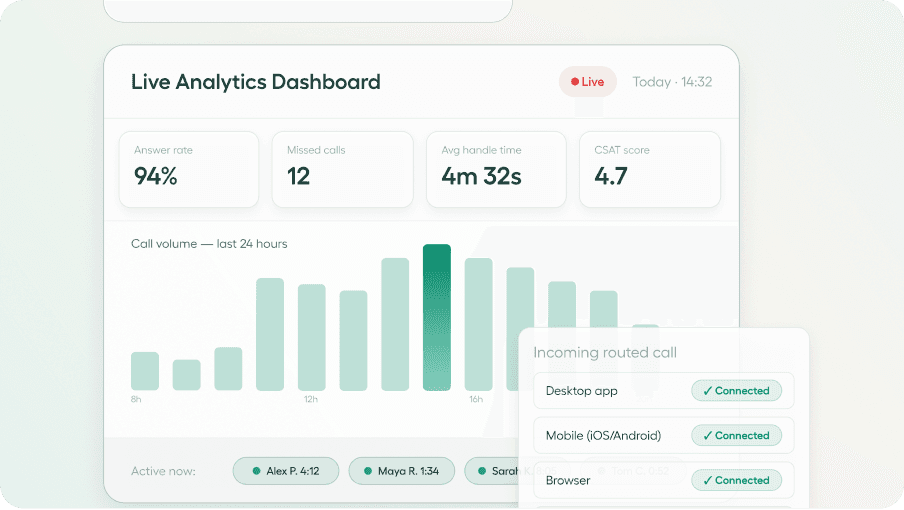Open the Avg handle time card
904x510 pixels.
click(496, 169)
